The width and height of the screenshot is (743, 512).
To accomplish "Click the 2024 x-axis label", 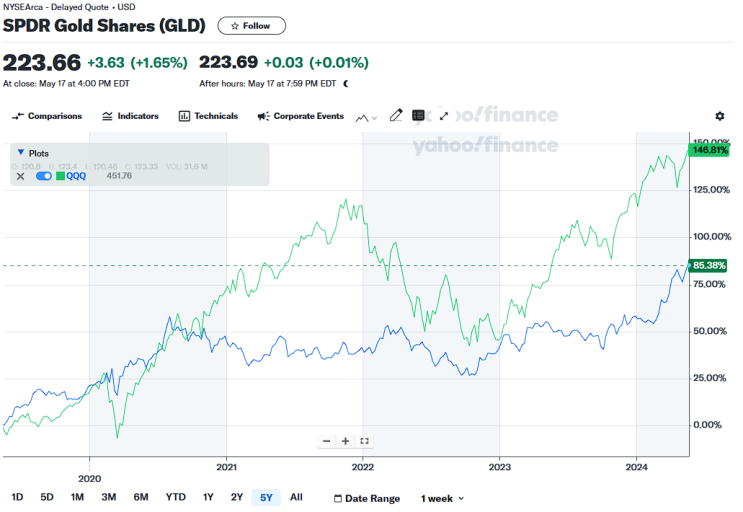I will coord(636,467).
